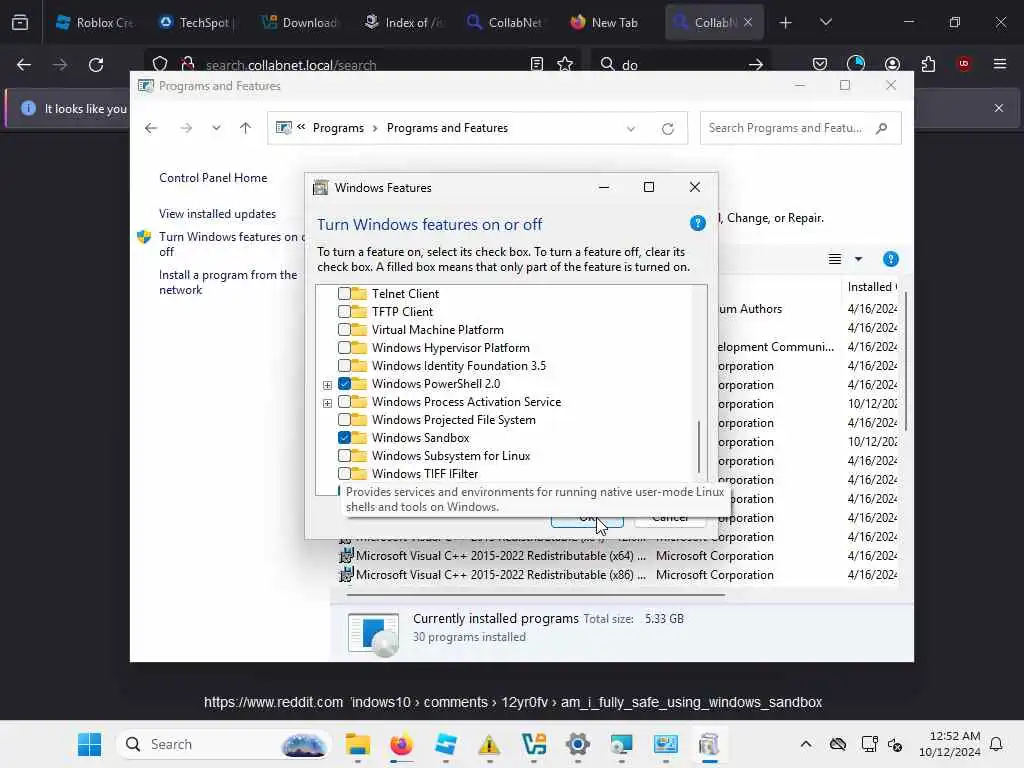The height and width of the screenshot is (768, 1024).
Task: Open the notification bell in system tray
Action: coord(996,744)
